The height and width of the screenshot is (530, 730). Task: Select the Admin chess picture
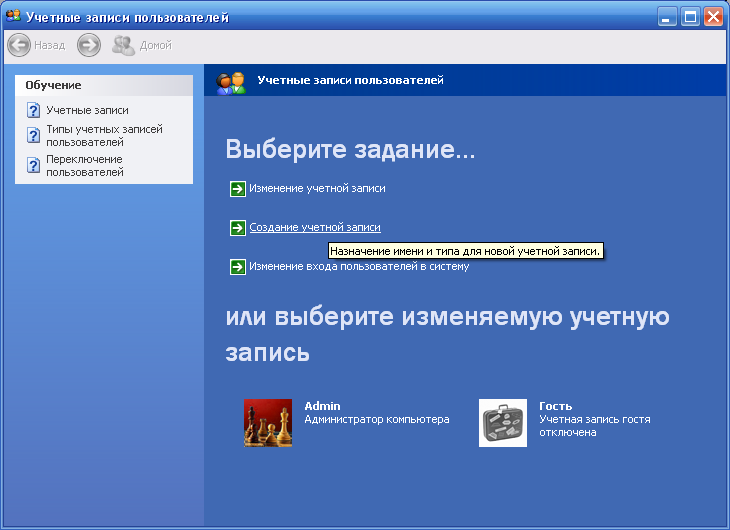(x=268, y=423)
